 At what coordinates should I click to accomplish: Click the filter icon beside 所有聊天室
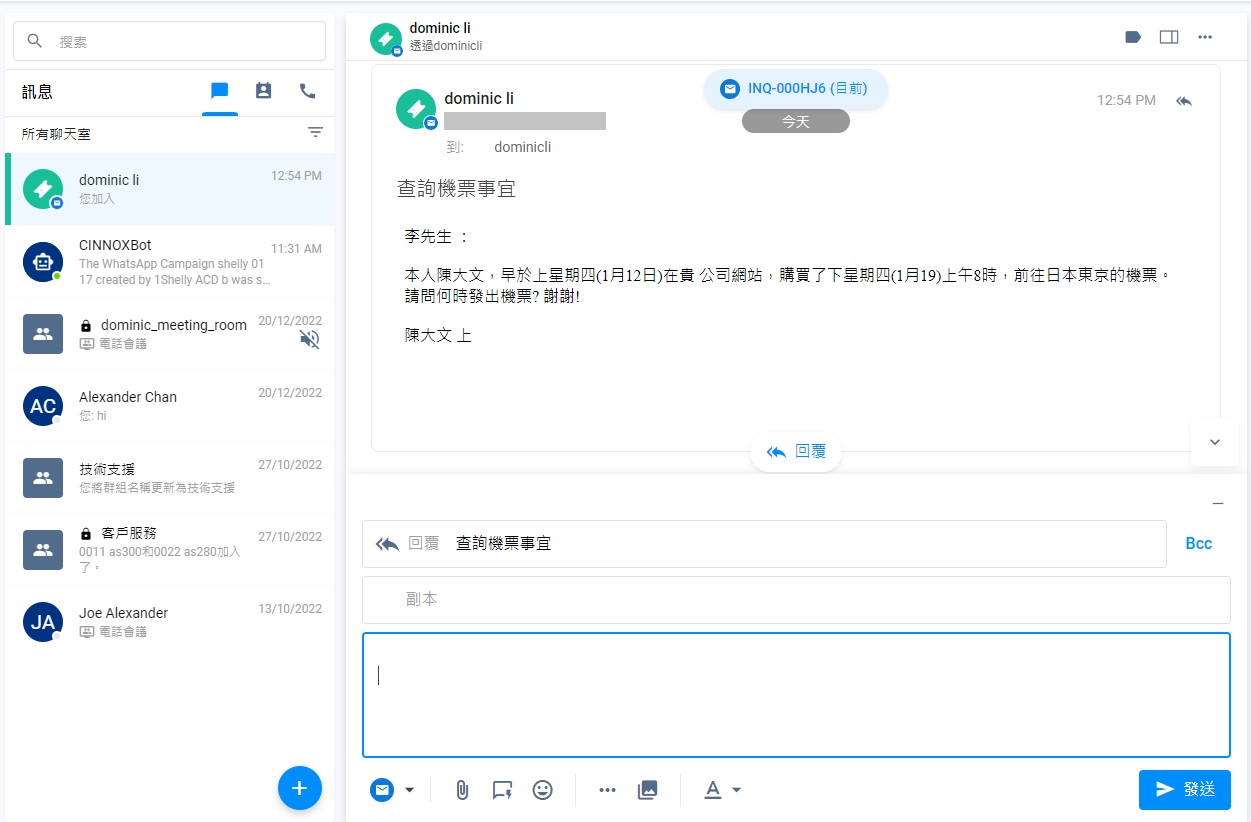pyautogui.click(x=315, y=132)
